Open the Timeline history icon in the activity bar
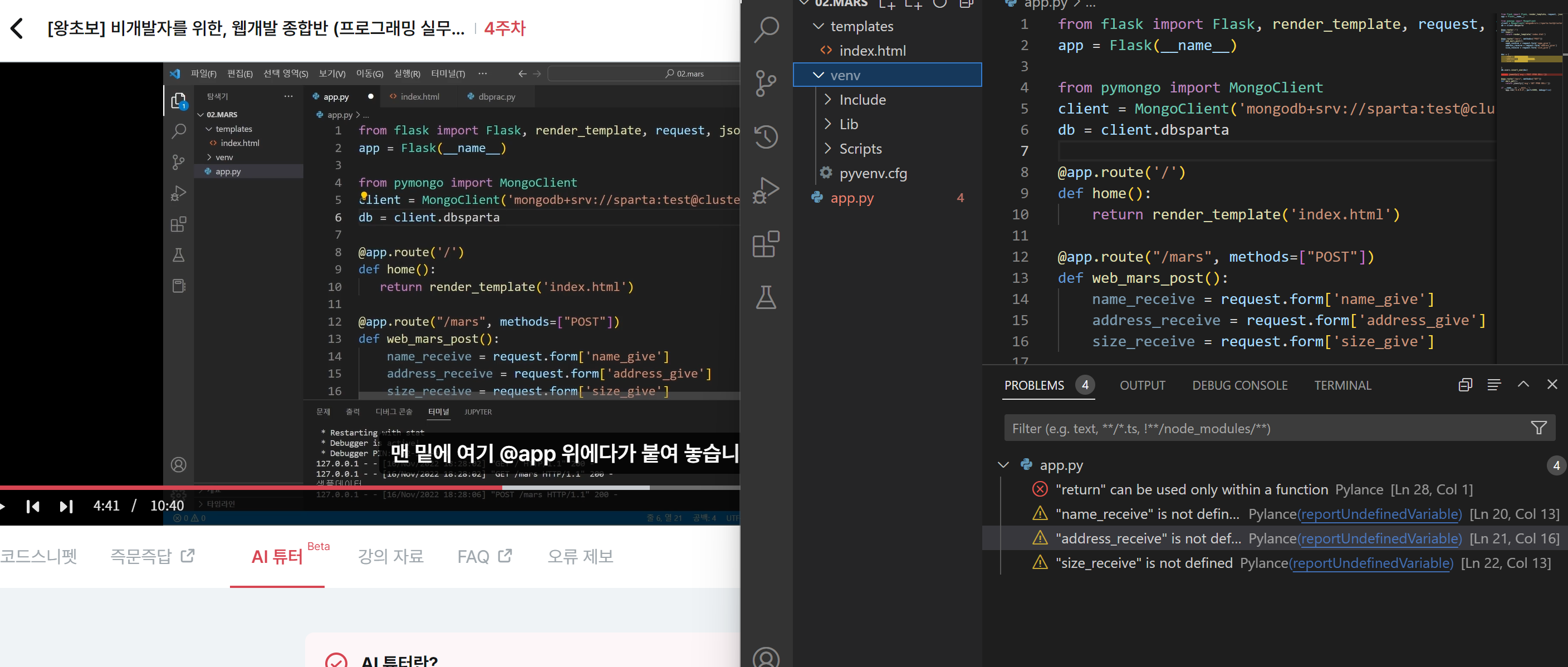 tap(766, 136)
